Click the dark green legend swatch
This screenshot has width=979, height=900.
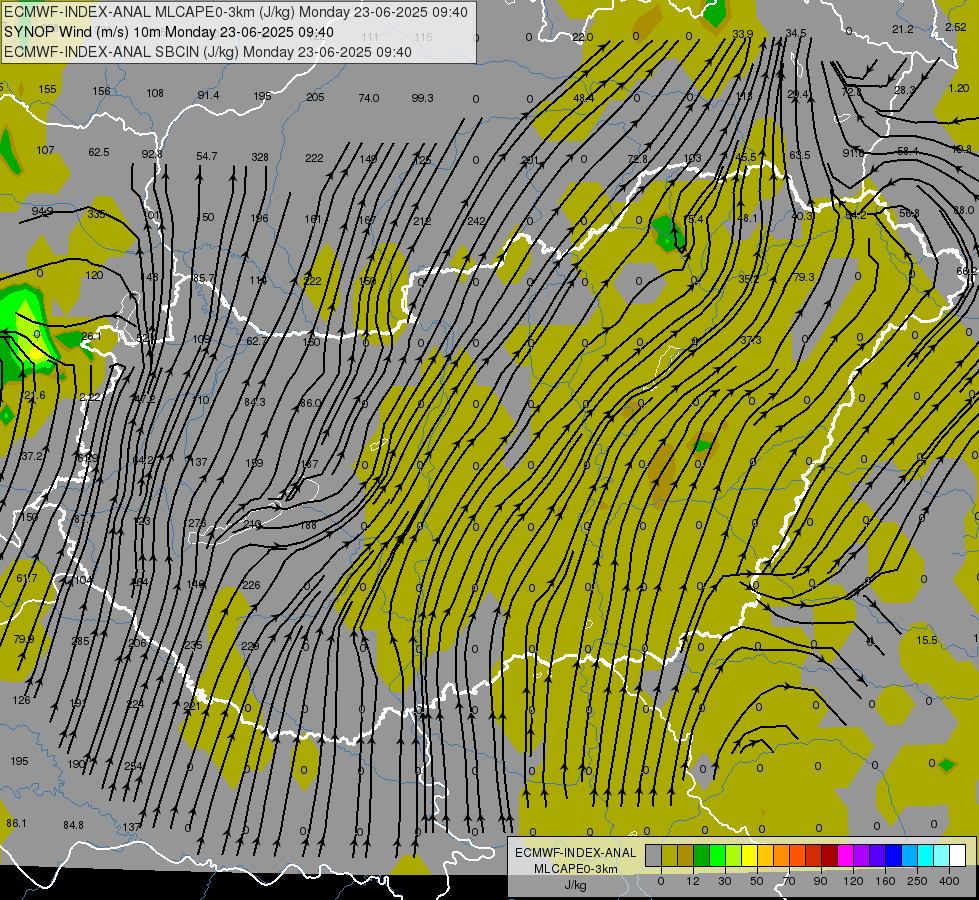point(701,856)
